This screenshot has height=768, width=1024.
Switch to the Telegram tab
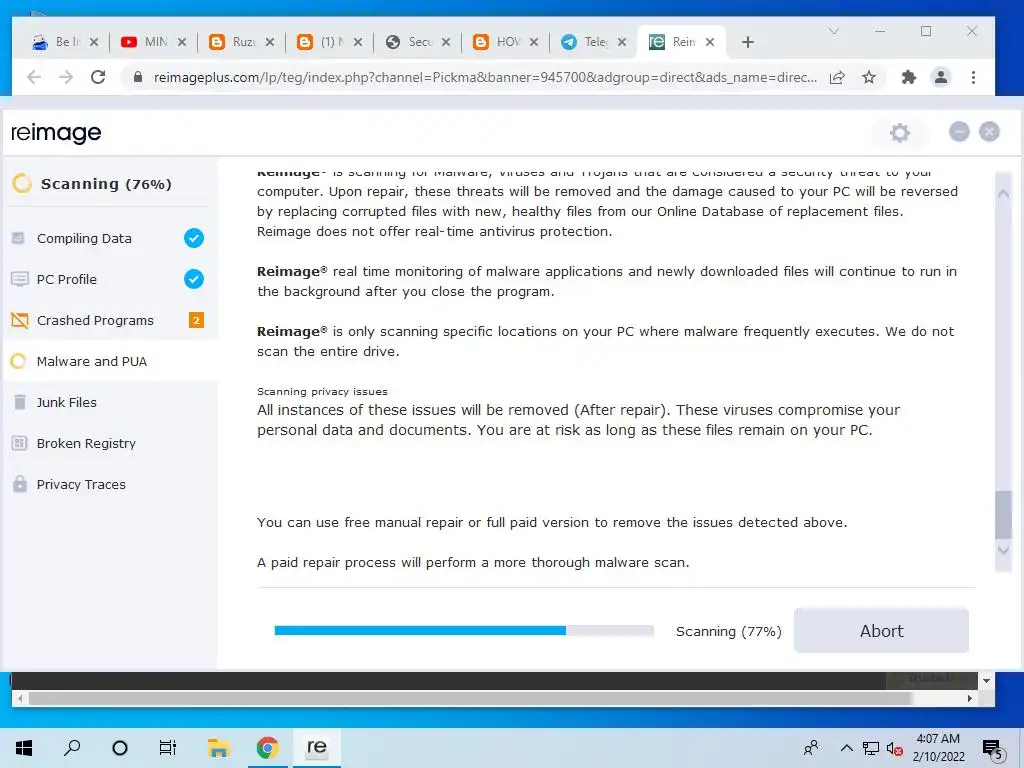[x=593, y=42]
